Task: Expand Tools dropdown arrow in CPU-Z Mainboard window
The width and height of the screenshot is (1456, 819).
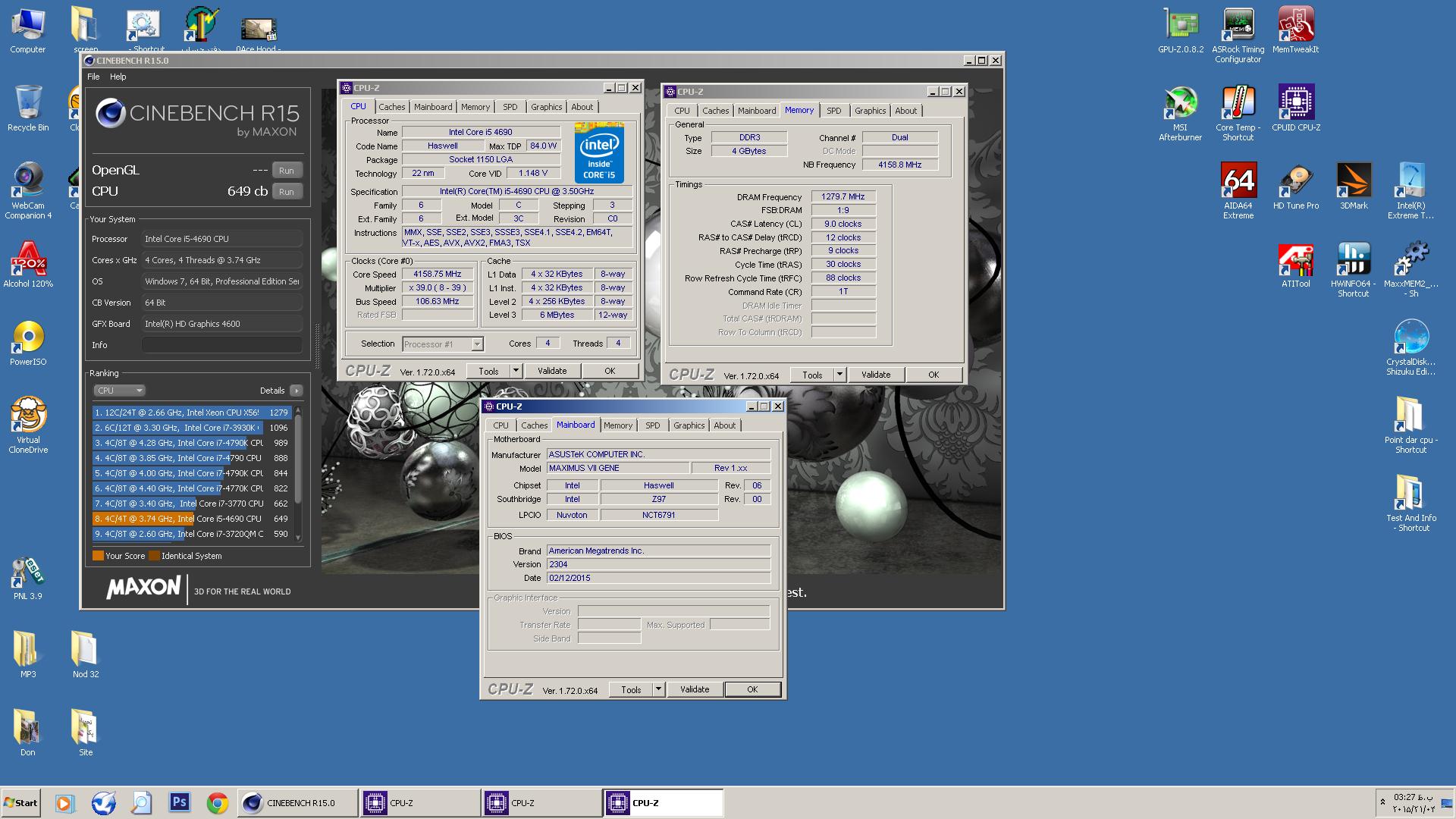Action: 658,689
